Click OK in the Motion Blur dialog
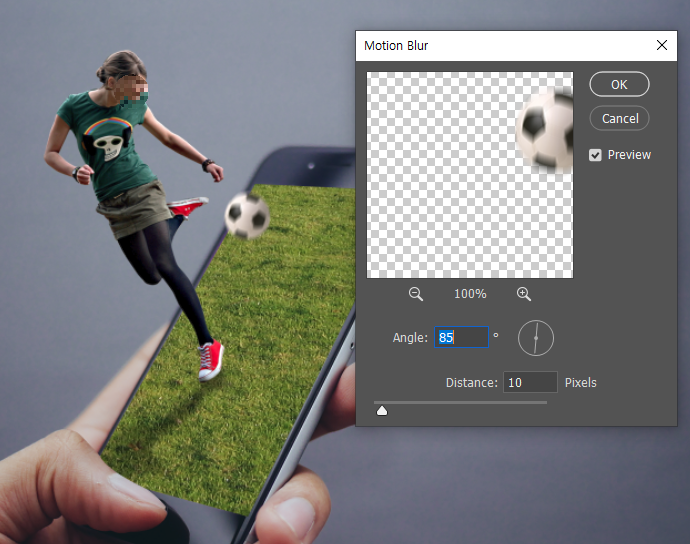The image size is (690, 544). point(619,84)
